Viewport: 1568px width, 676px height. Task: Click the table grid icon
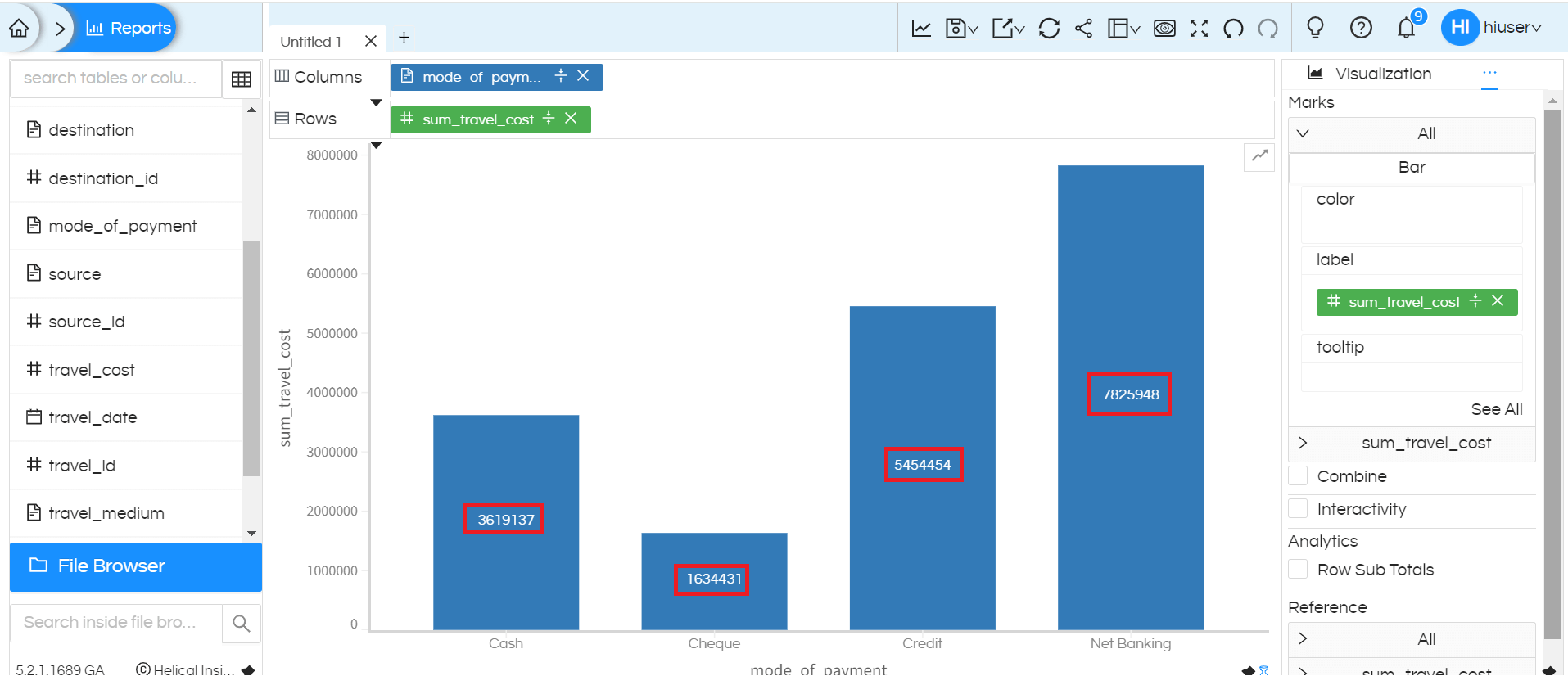(242, 79)
